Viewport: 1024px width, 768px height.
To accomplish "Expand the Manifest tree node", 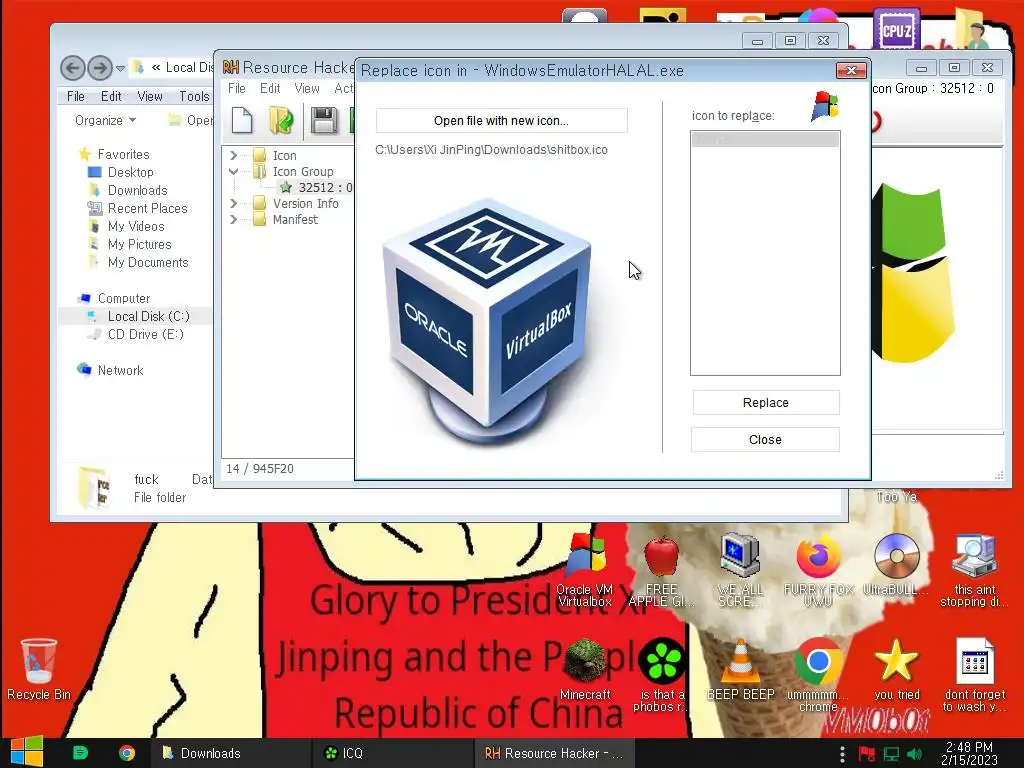I will [233, 219].
